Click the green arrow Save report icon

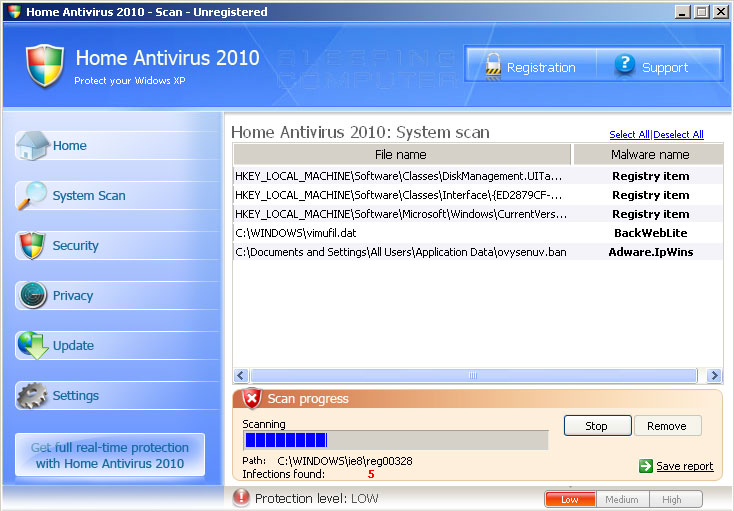click(x=646, y=466)
